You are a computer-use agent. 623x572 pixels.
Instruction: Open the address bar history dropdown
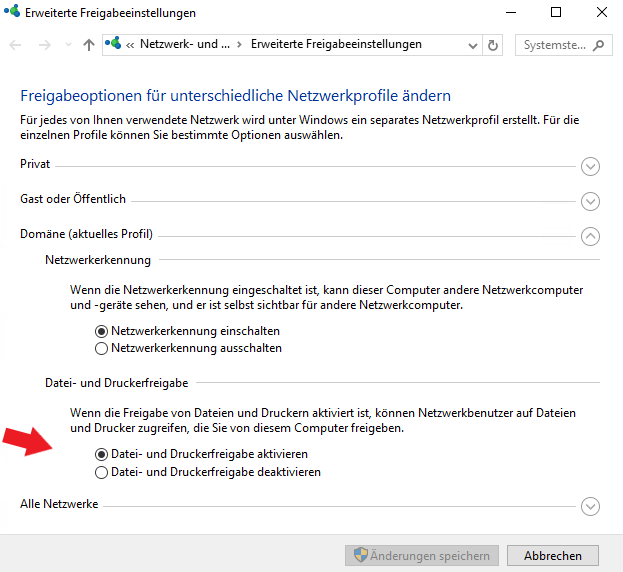click(x=471, y=45)
